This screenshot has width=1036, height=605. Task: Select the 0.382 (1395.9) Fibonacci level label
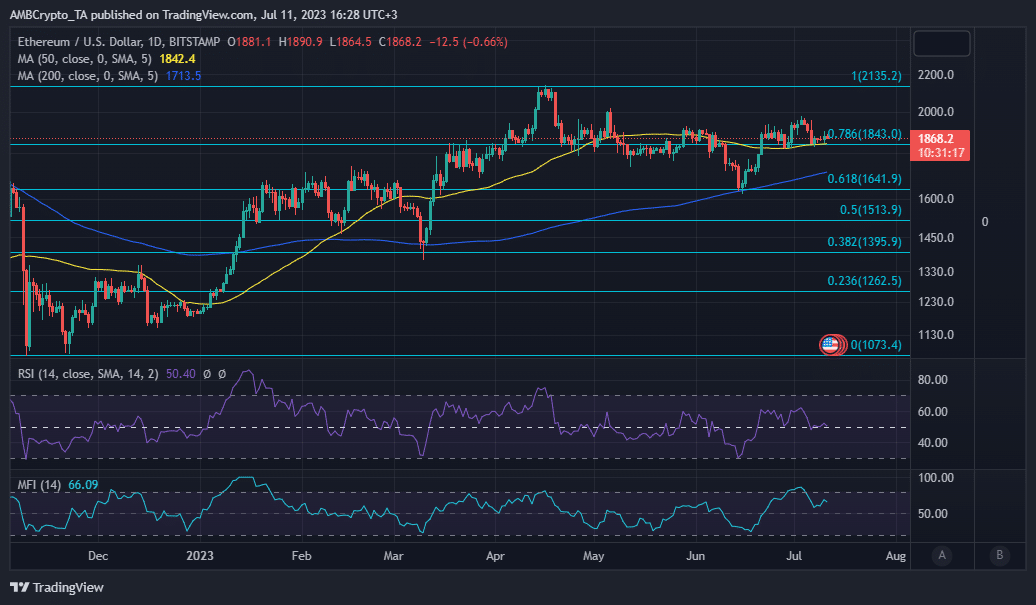click(x=864, y=242)
